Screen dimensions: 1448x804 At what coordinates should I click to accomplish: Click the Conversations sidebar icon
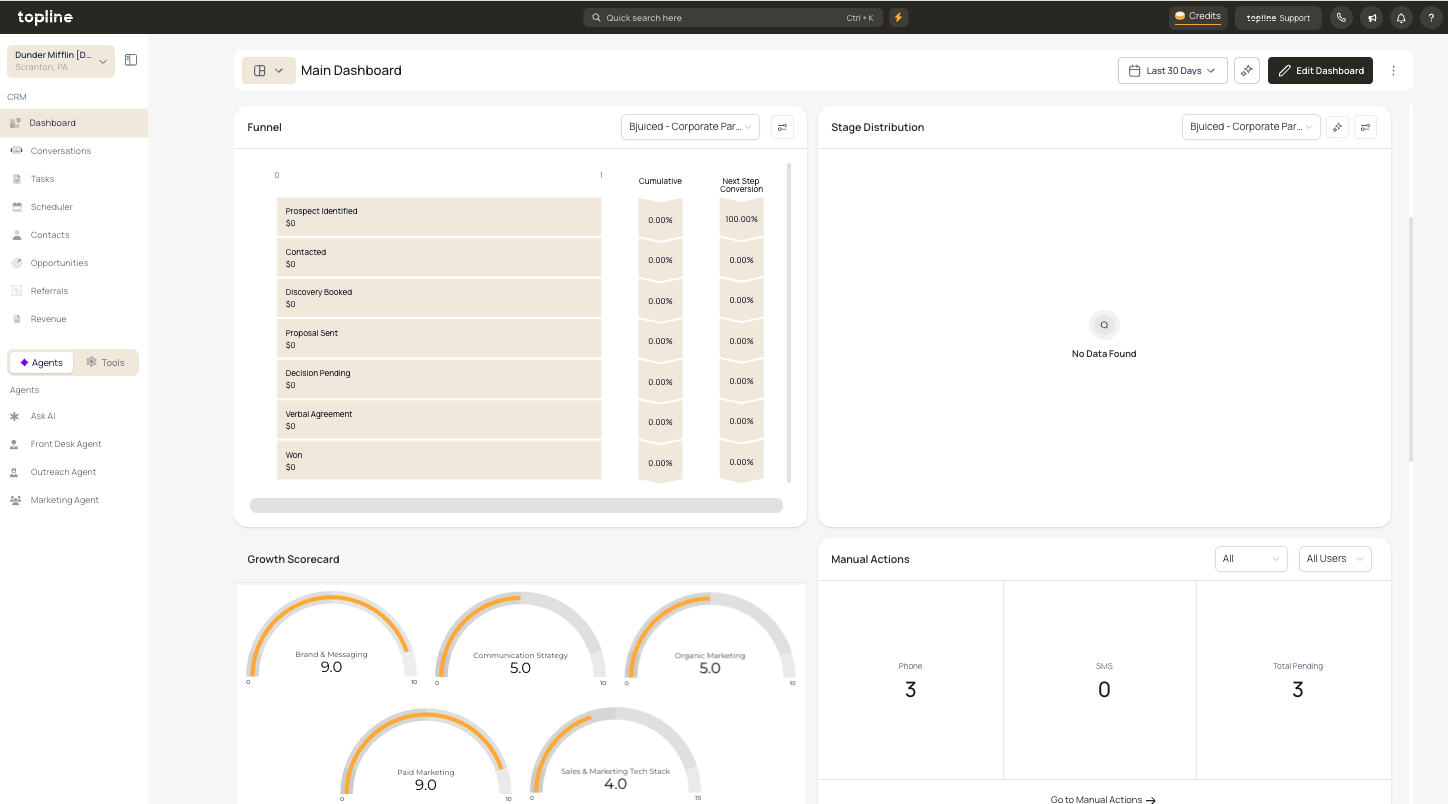(x=16, y=151)
